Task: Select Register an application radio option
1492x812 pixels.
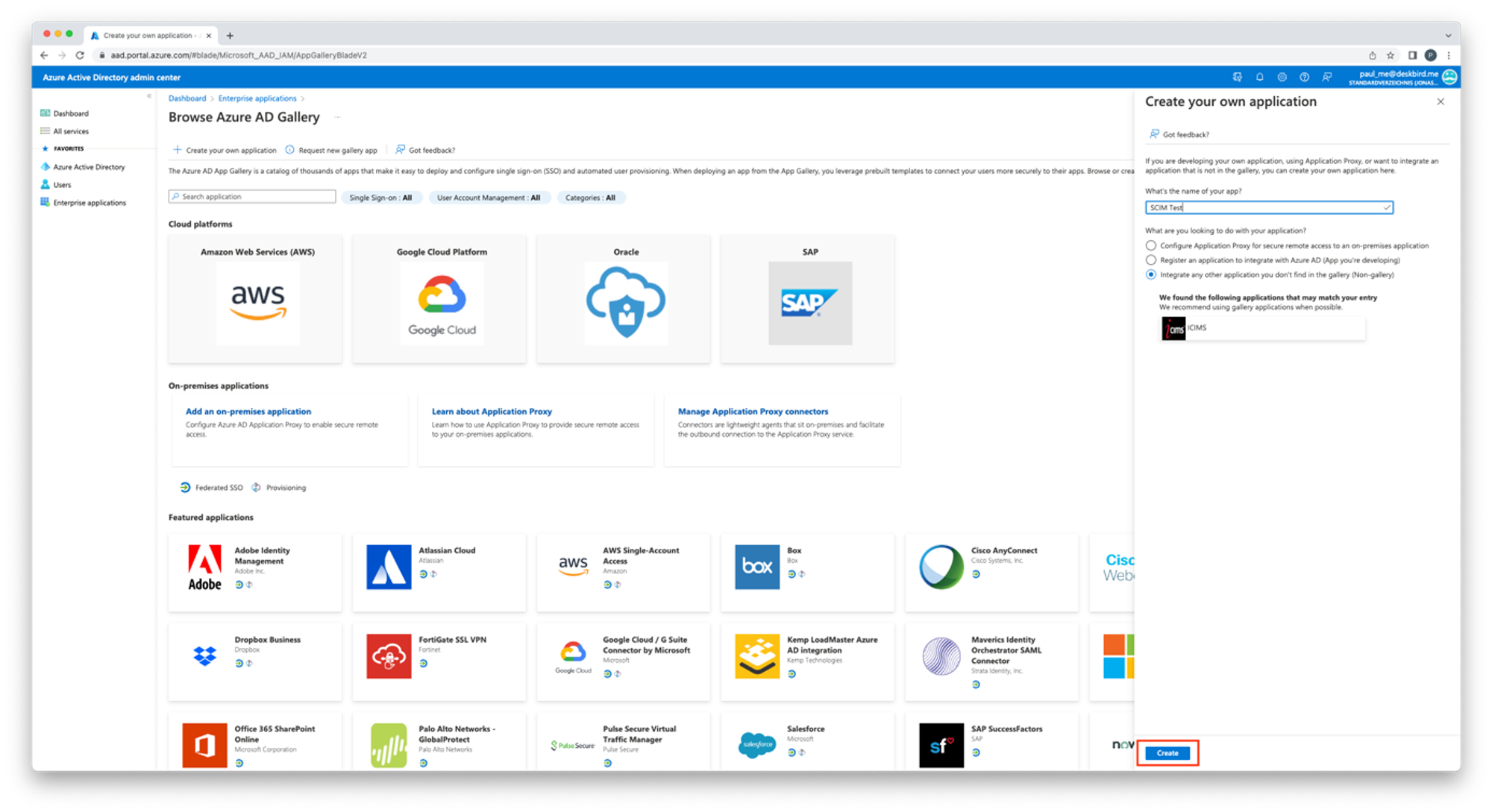Action: [1151, 260]
